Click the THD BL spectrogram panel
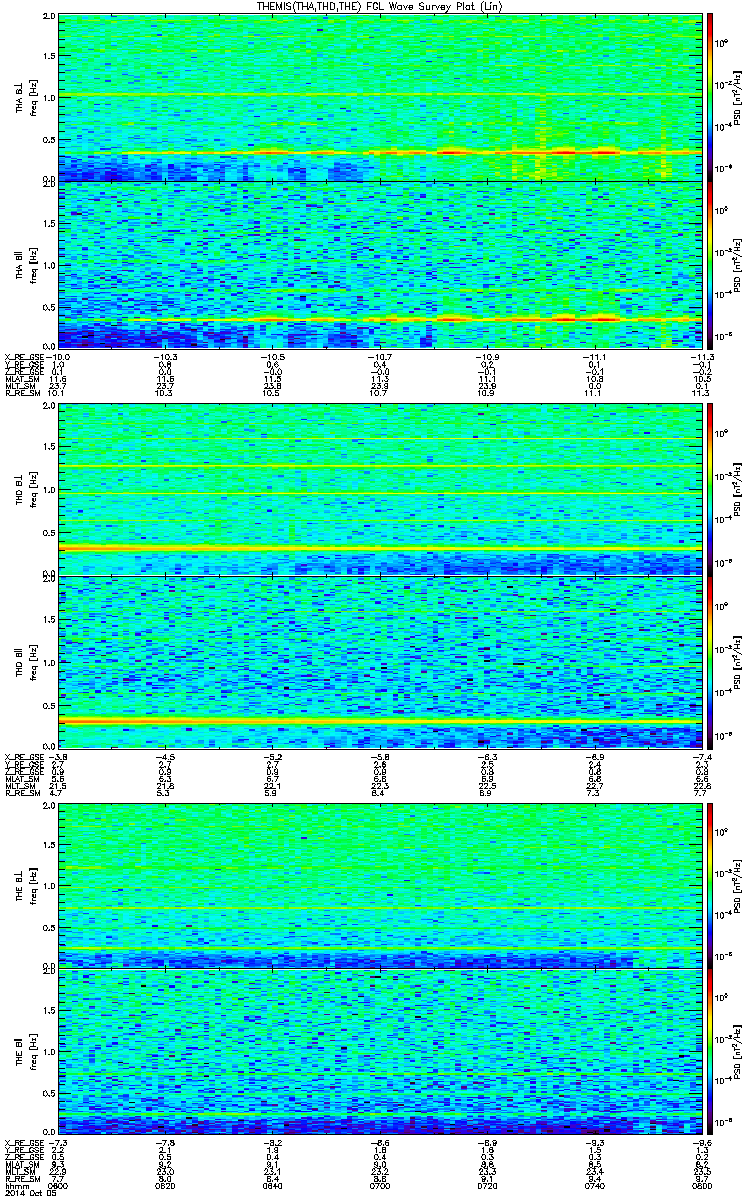The height and width of the screenshot is (1200, 750). coord(380,490)
